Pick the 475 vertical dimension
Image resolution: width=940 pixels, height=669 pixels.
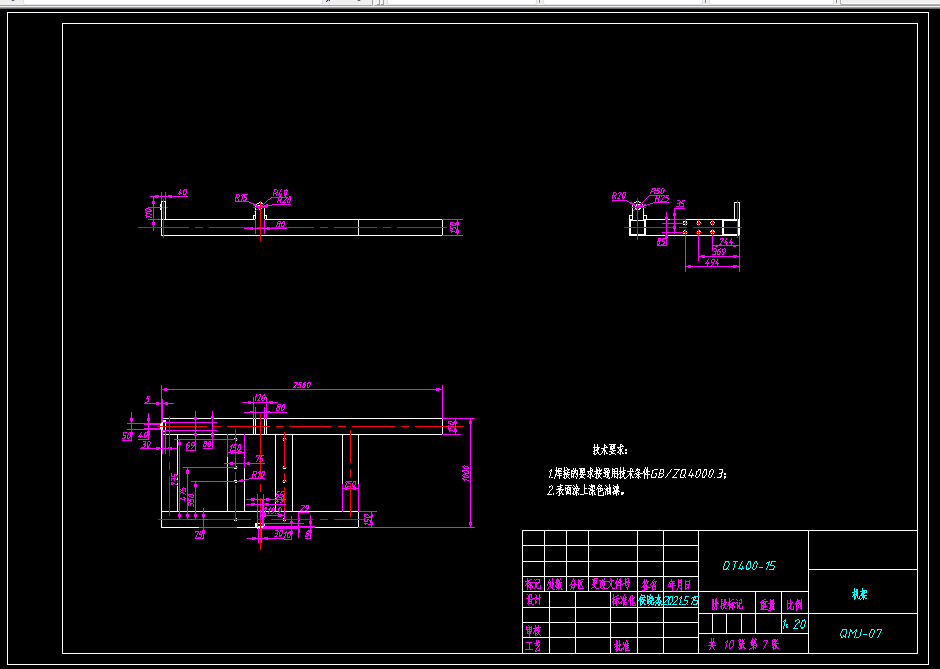[x=183, y=493]
